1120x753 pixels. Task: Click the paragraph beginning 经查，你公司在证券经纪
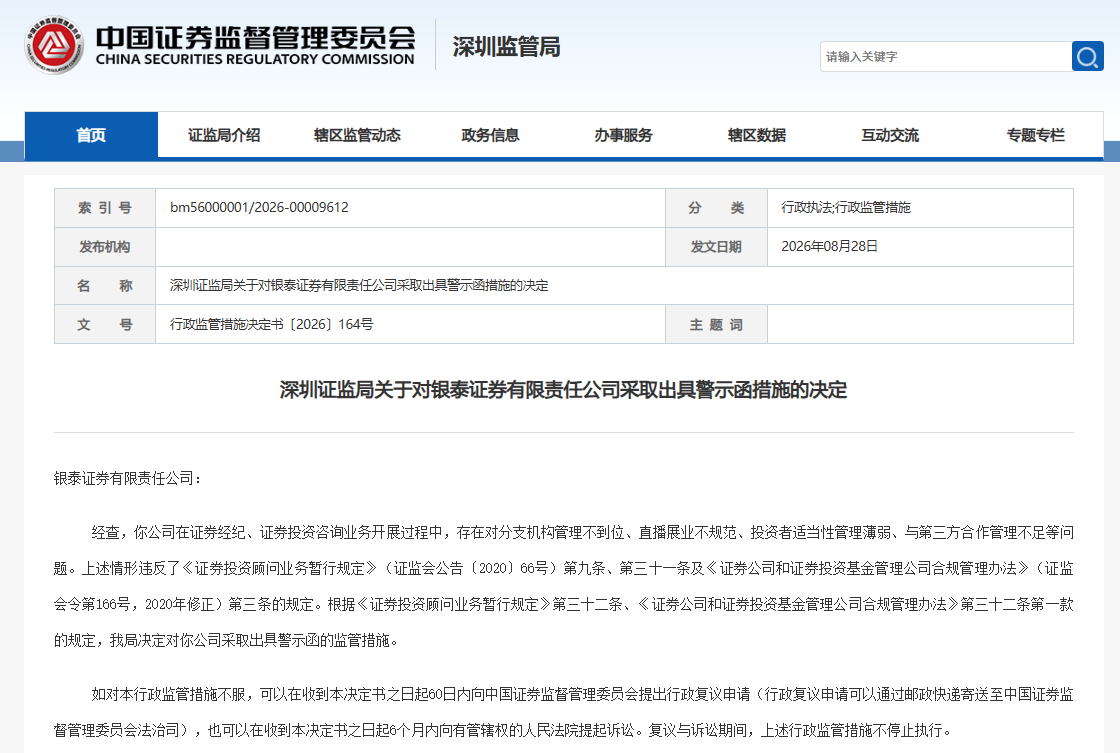click(564, 586)
